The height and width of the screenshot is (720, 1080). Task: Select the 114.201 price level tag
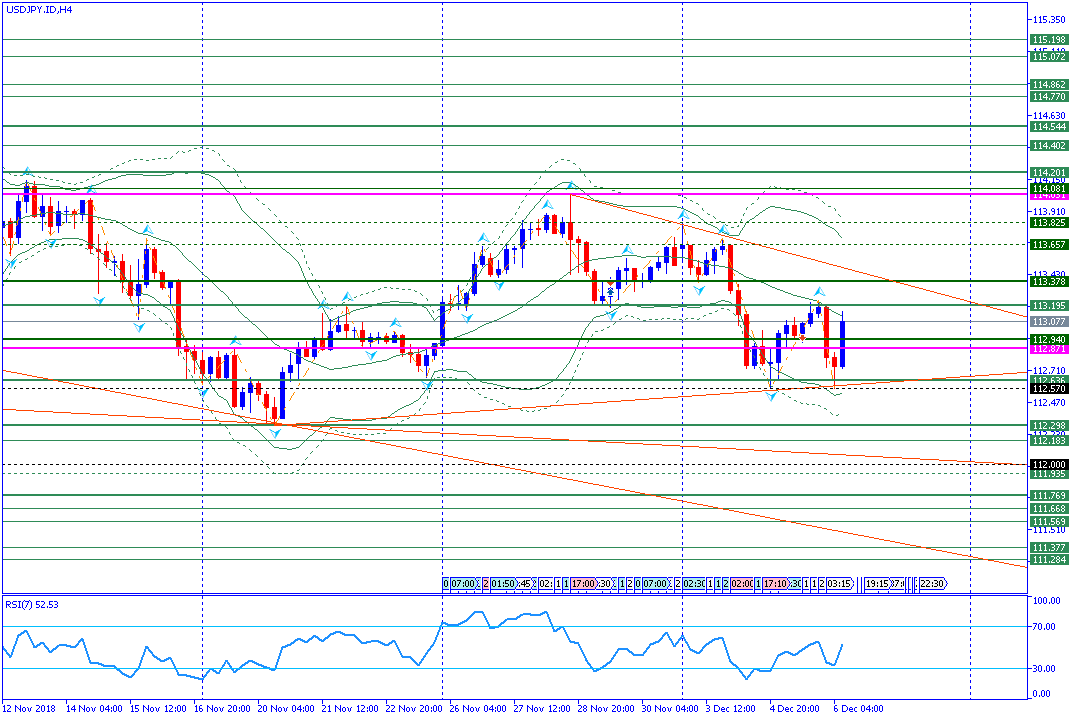tap(1049, 172)
